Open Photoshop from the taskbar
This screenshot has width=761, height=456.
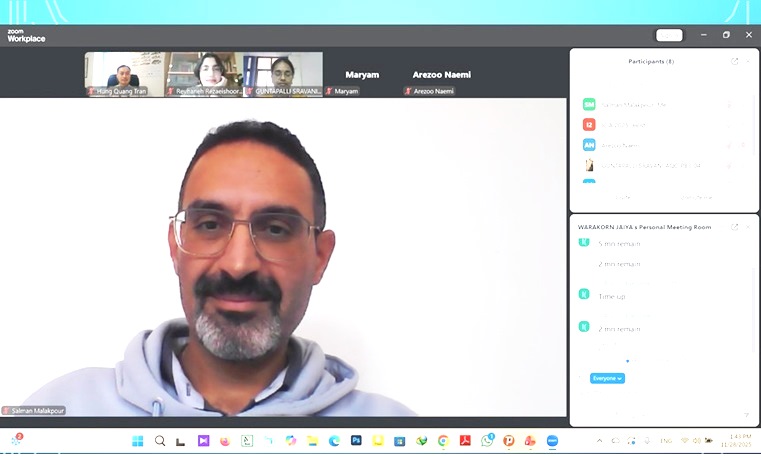coord(356,440)
